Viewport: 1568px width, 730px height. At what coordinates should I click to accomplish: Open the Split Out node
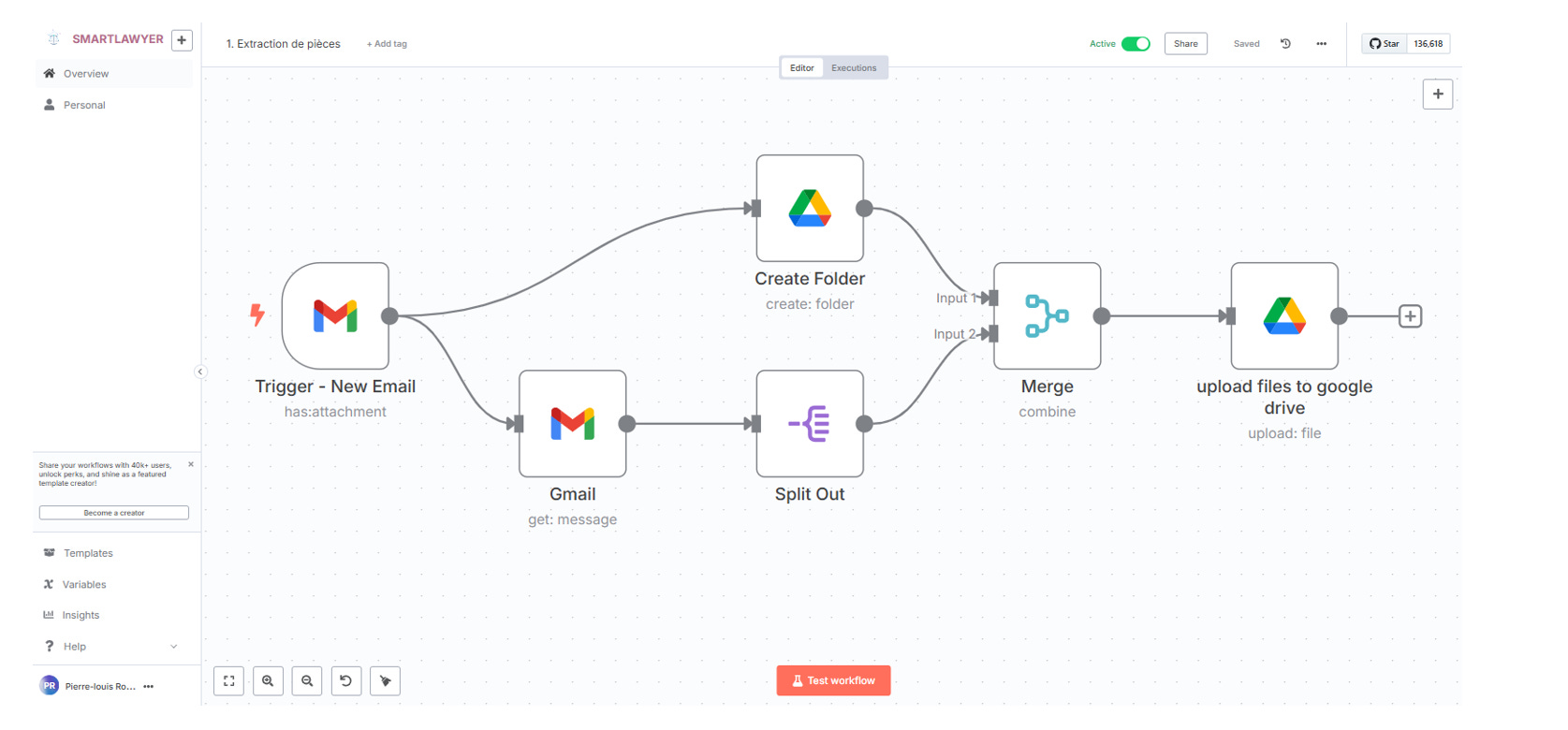pos(810,423)
